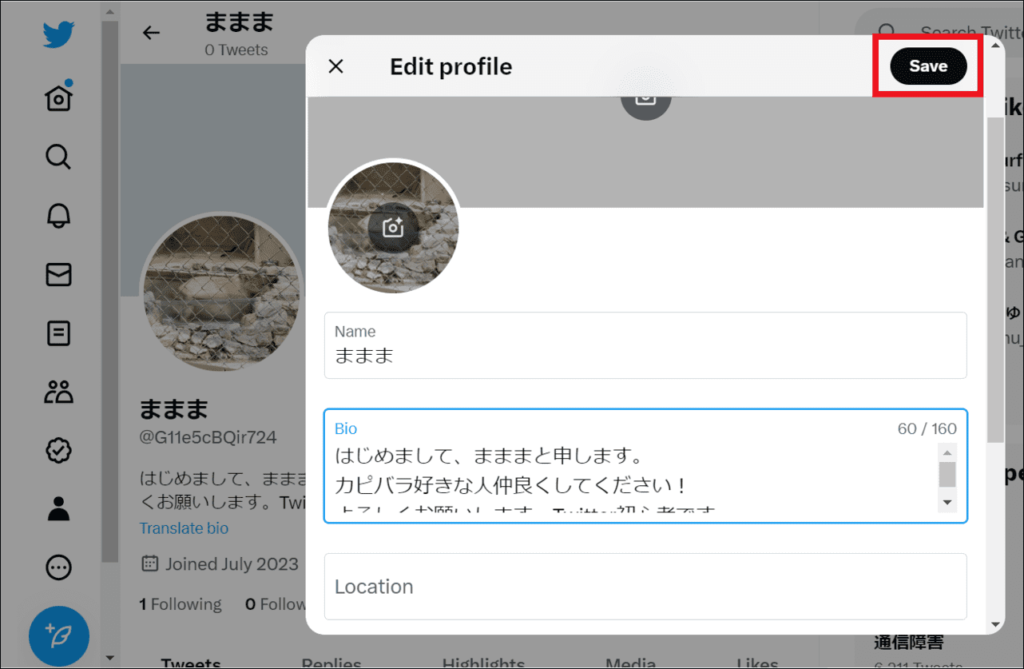The image size is (1024, 669).
Task: Open Lists icon in sidebar
Action: tap(58, 333)
